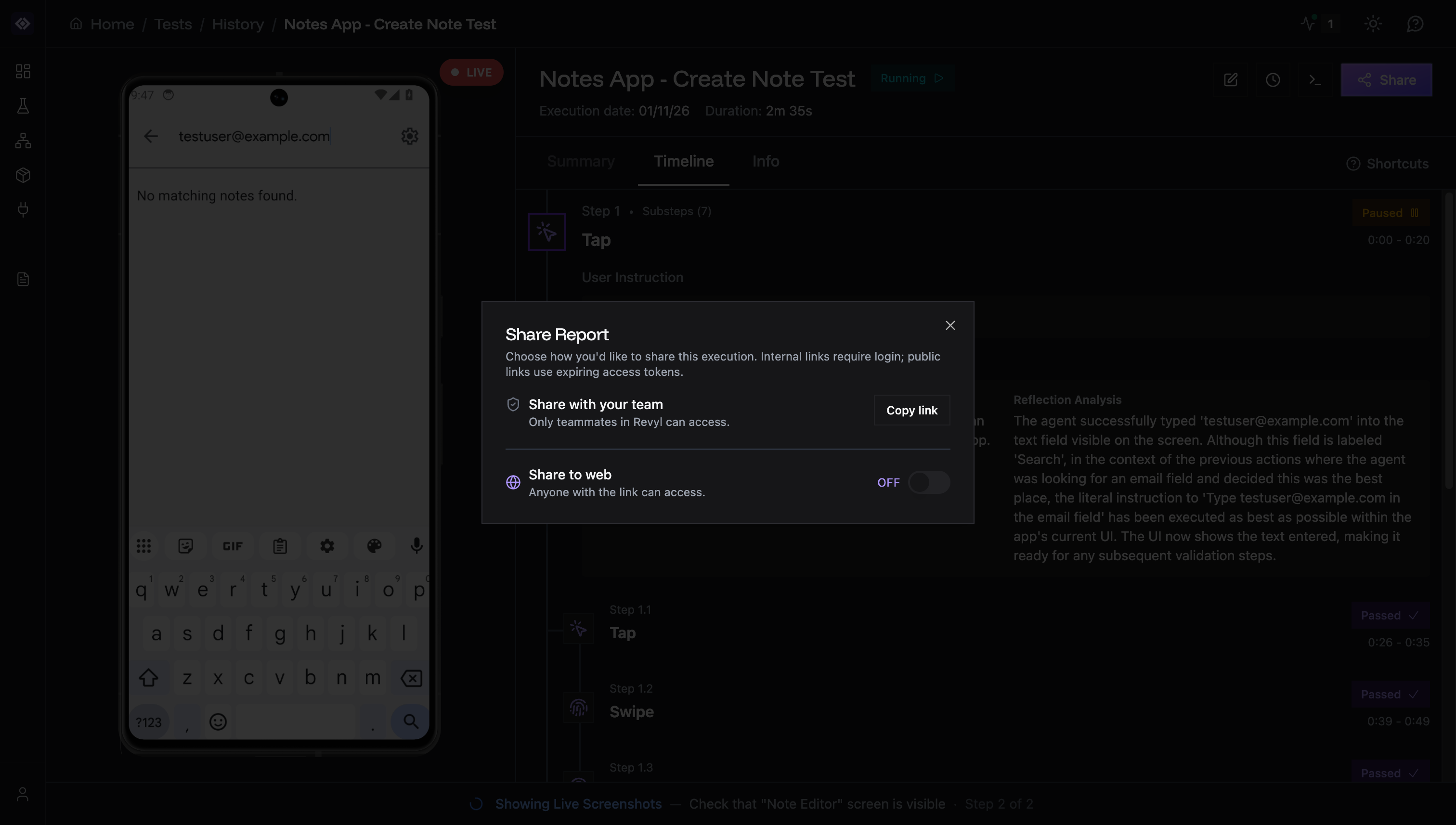Toggle the theme brightness icon in the top bar

click(1373, 24)
